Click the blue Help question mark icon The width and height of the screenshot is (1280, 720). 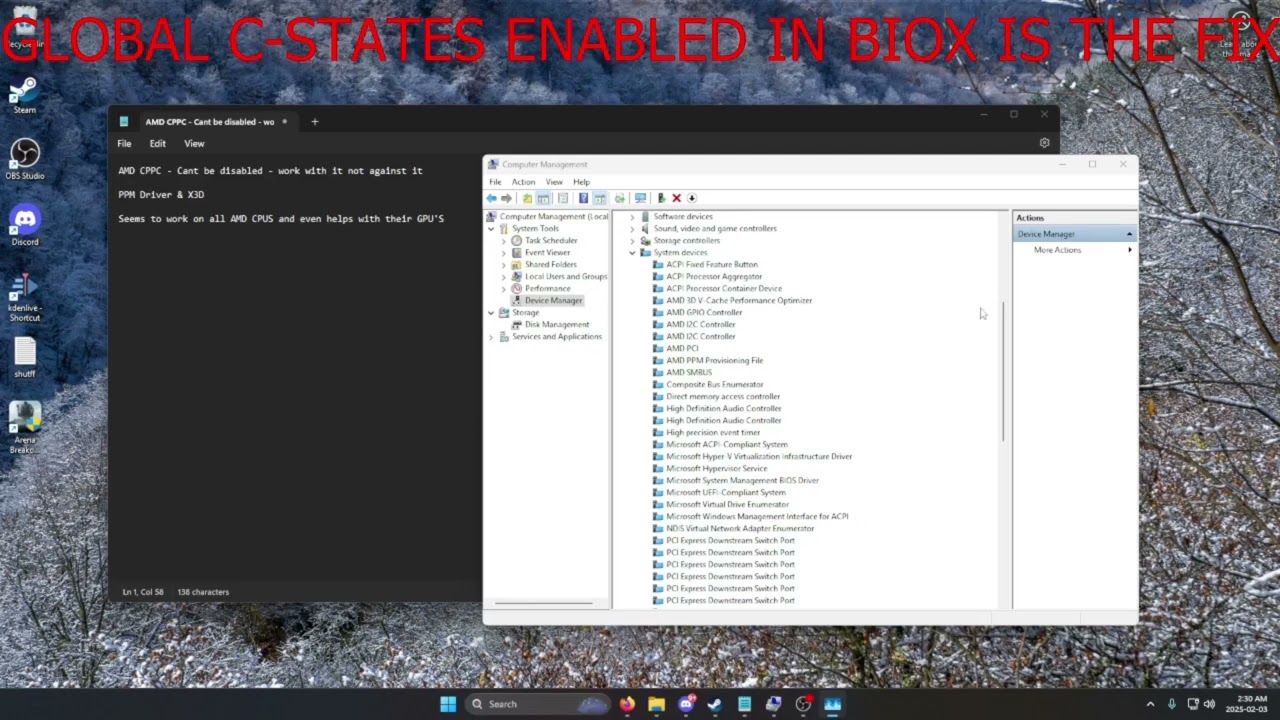(583, 198)
